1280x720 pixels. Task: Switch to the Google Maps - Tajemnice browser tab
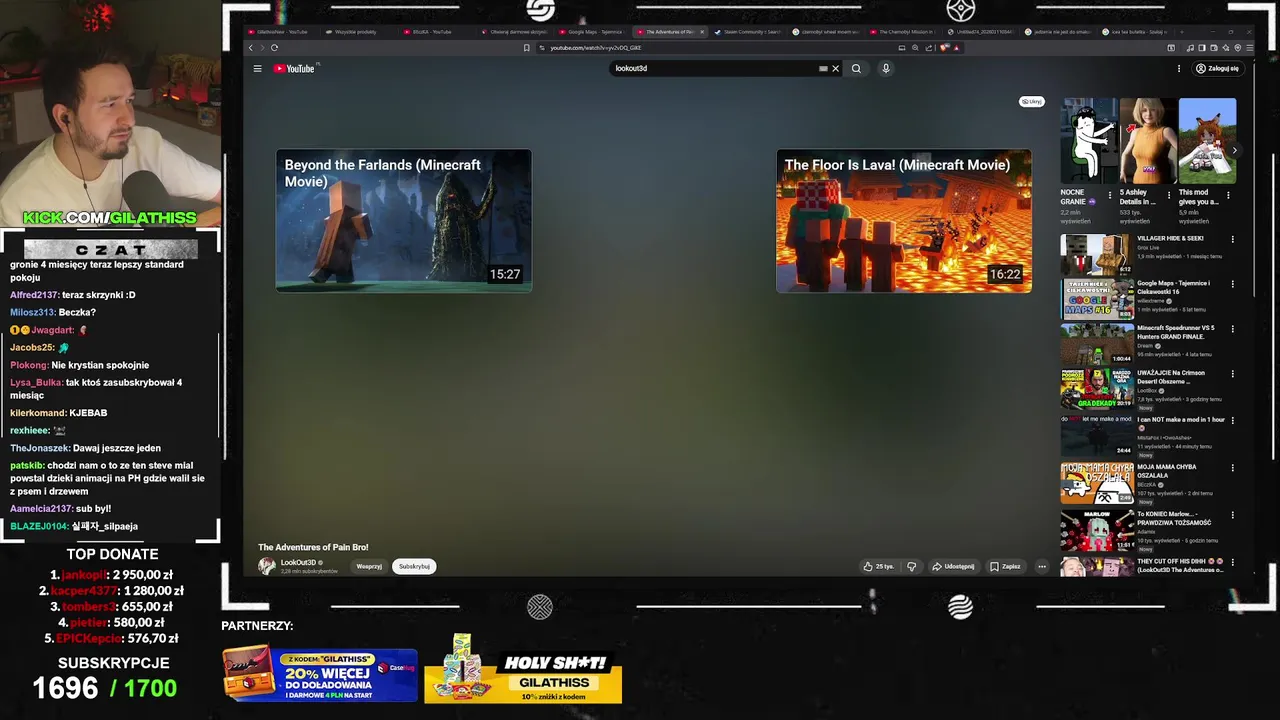(595, 32)
